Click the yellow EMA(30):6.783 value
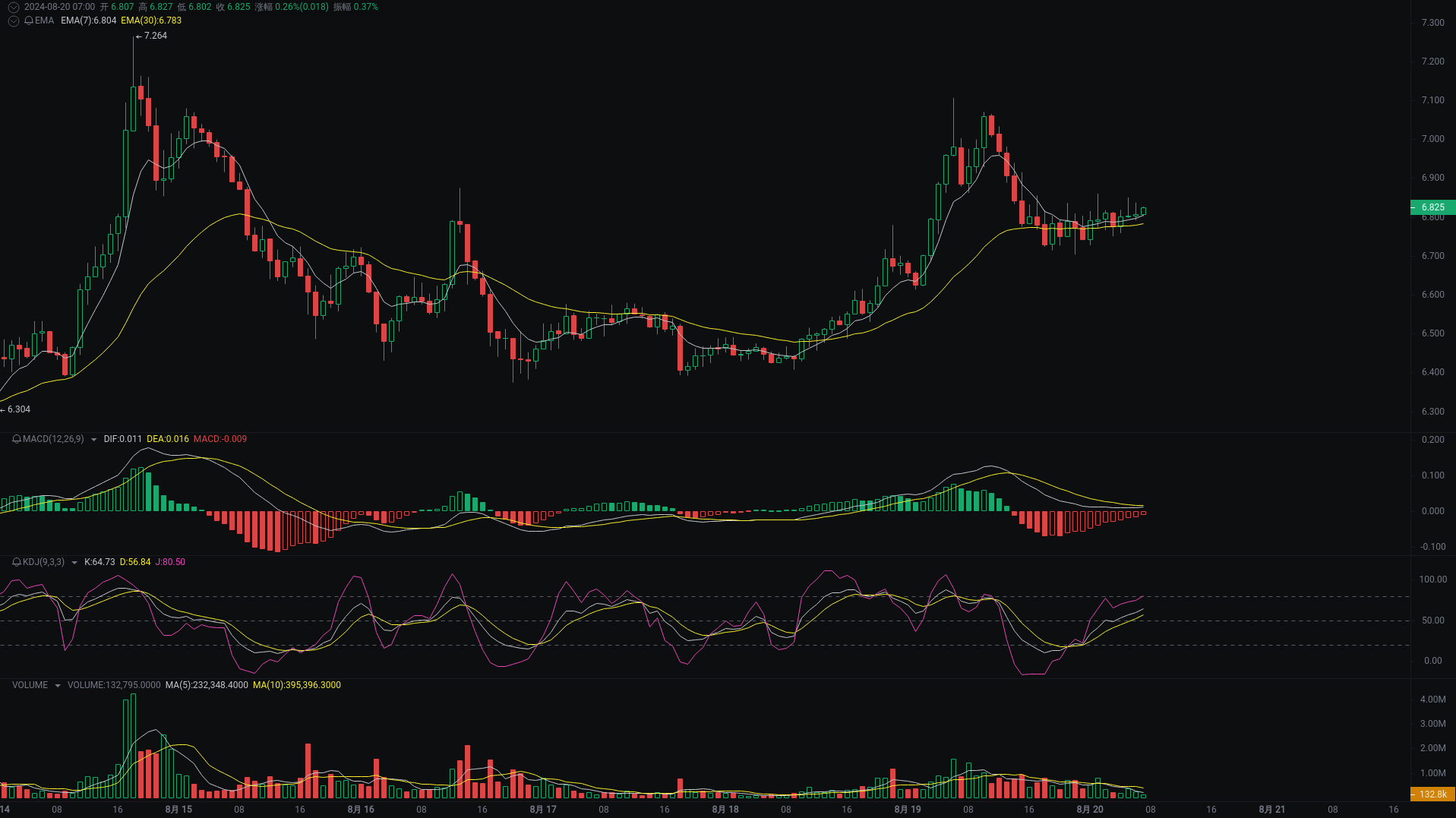The width and height of the screenshot is (1456, 818). pyautogui.click(x=151, y=21)
